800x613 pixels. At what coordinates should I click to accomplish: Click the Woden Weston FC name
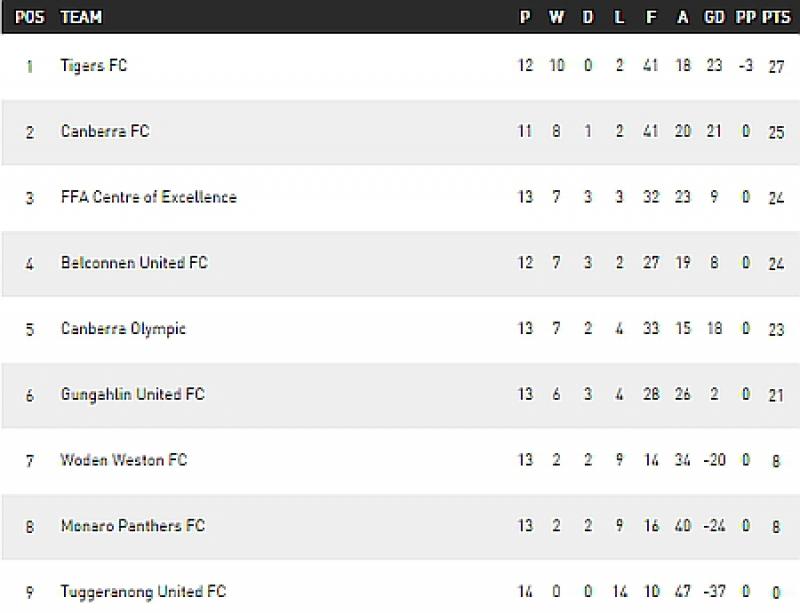(x=123, y=460)
